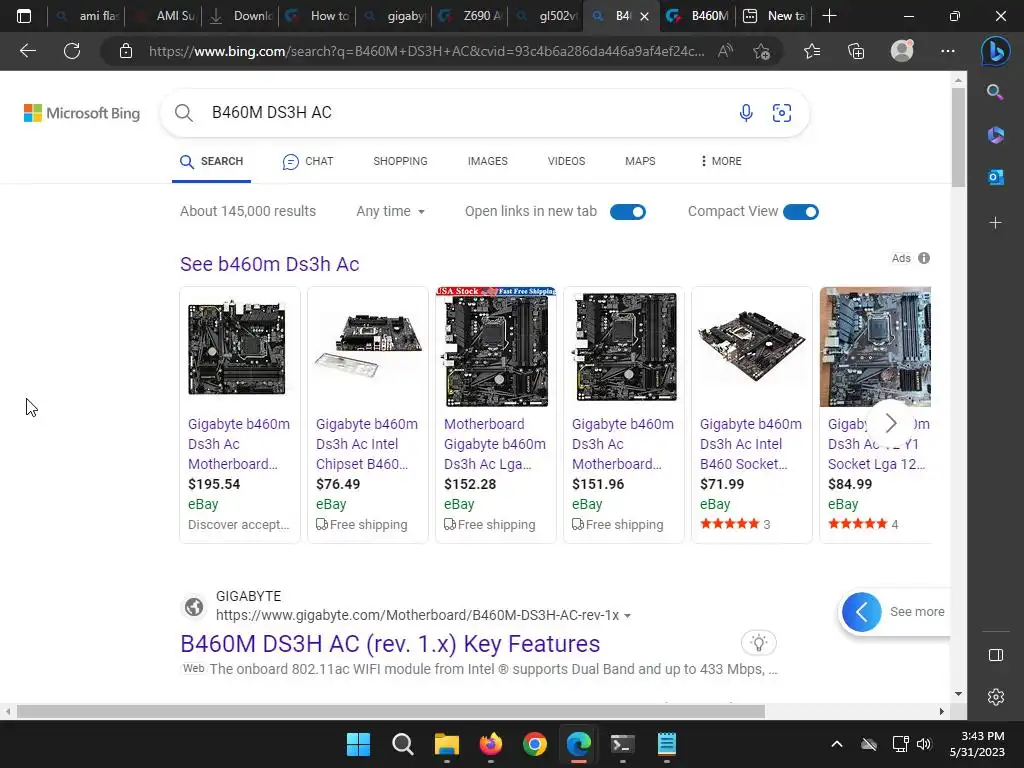Image resolution: width=1024 pixels, height=768 pixels.
Task: Open Google Chrome from taskbar
Action: click(x=534, y=744)
